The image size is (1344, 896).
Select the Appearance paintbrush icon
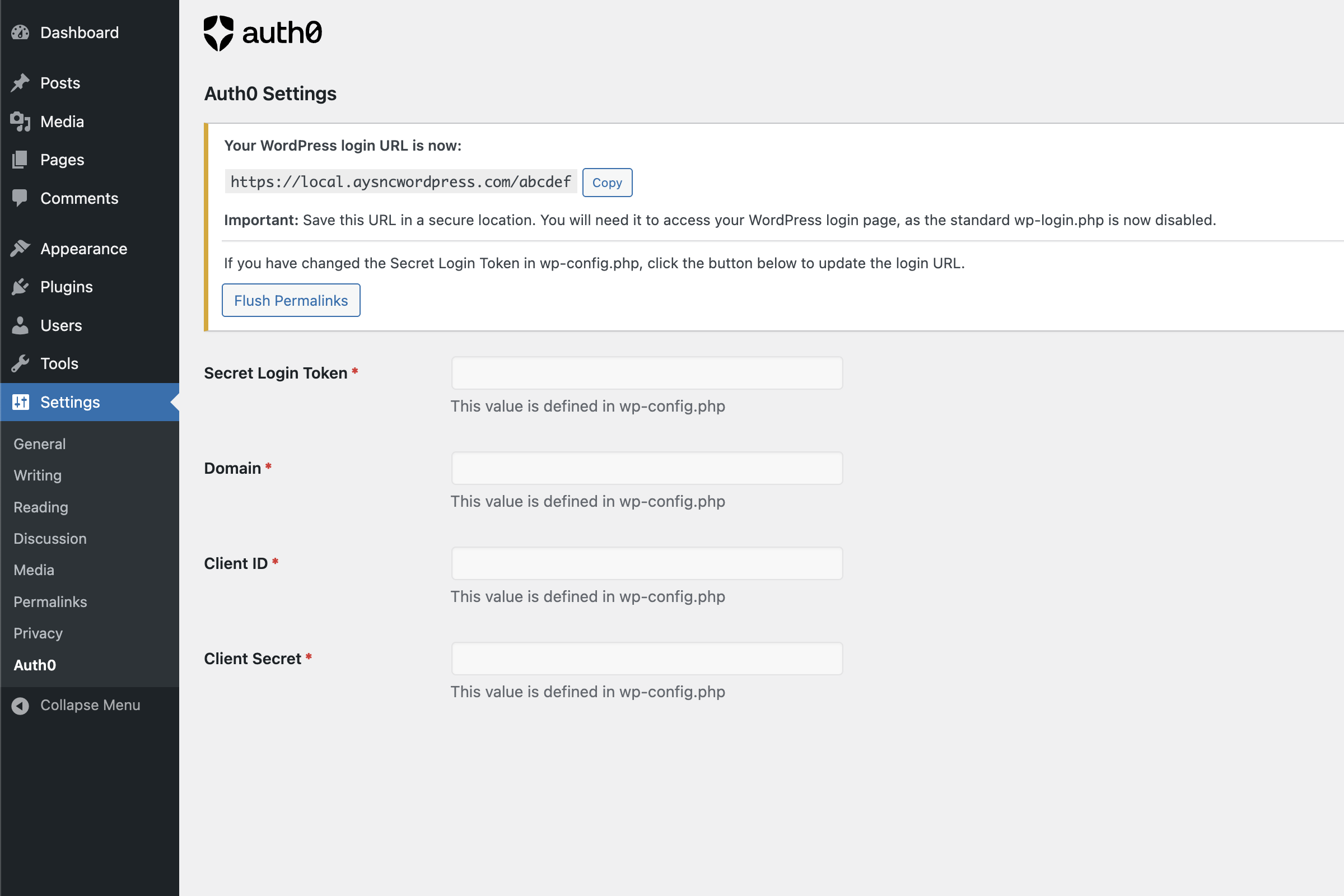pyautogui.click(x=20, y=248)
